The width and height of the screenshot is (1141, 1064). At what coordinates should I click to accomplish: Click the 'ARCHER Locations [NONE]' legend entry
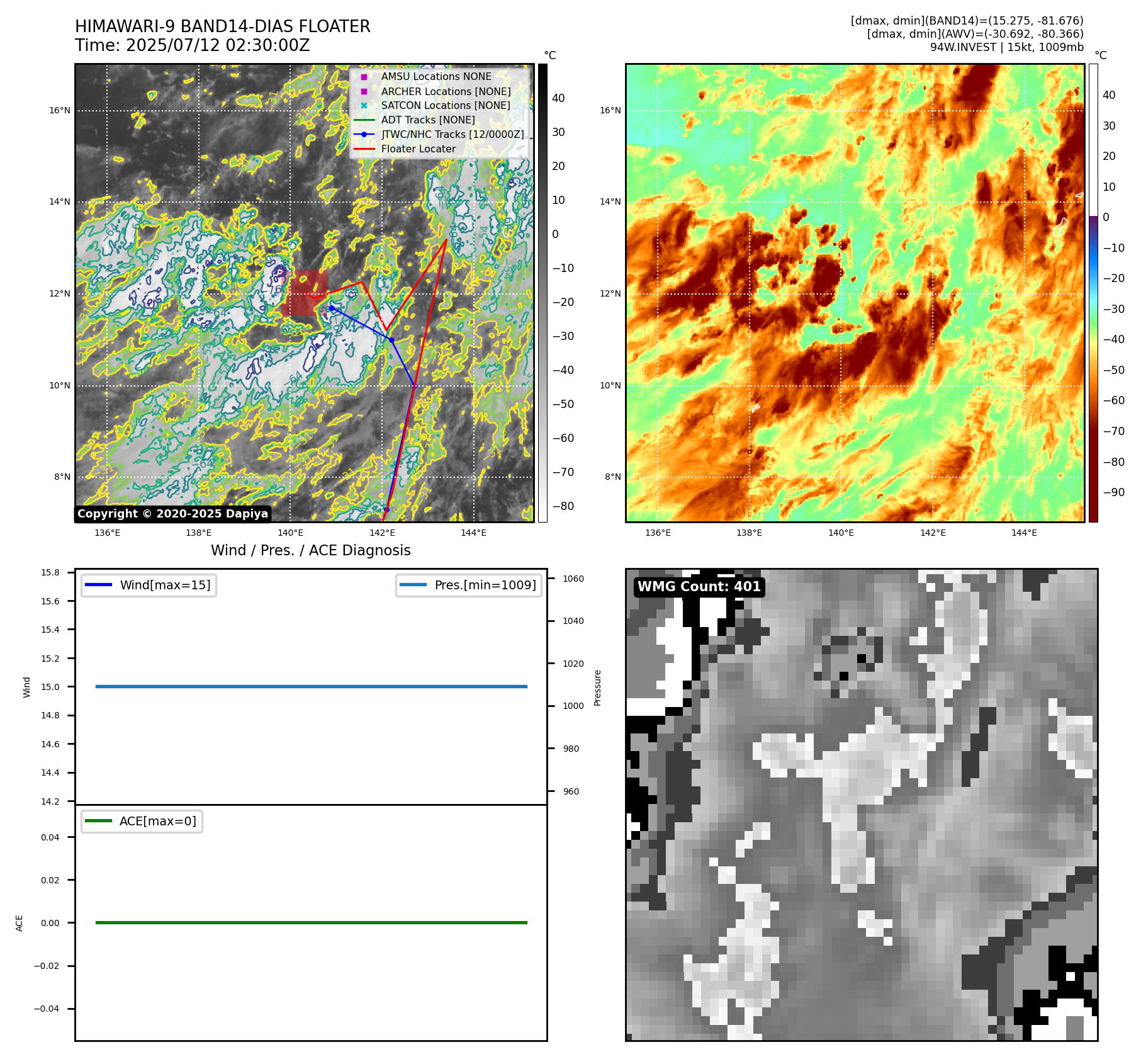point(446,91)
